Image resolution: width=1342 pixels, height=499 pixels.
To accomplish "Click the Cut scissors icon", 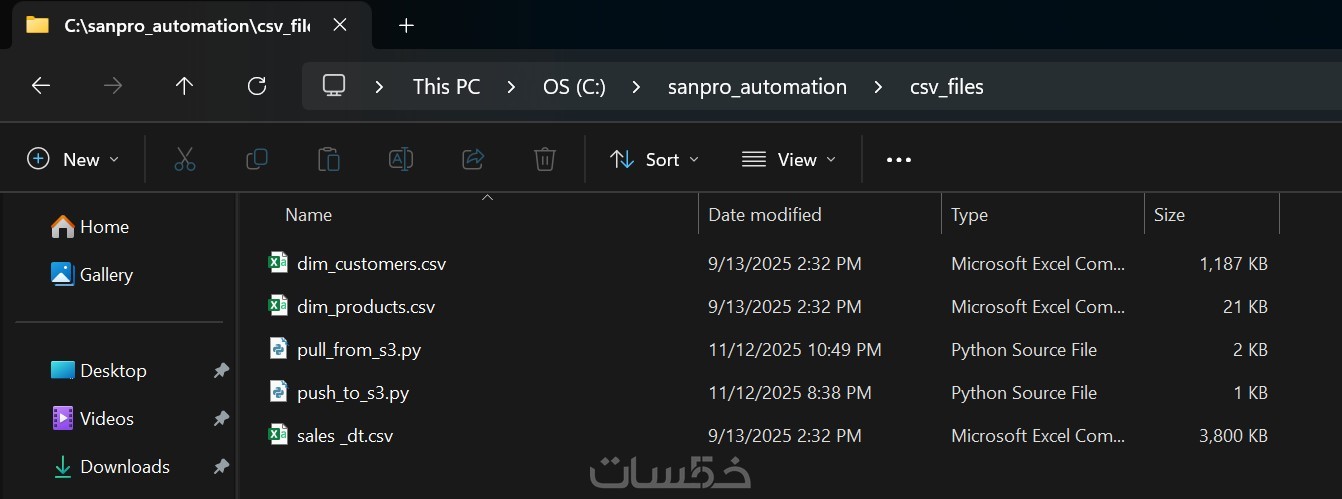I will pos(185,159).
